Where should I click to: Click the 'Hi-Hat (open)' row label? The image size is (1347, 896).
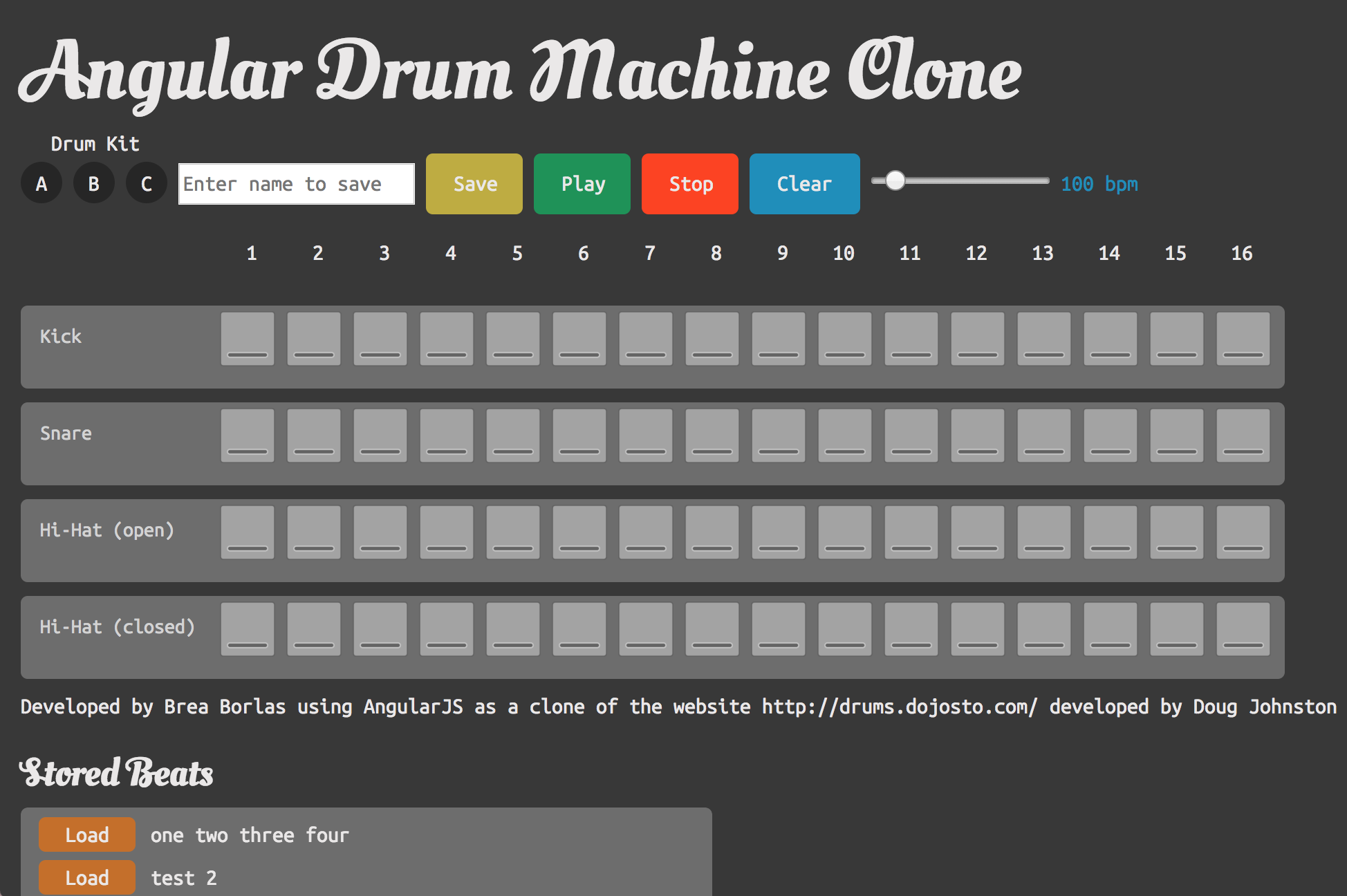click(107, 530)
